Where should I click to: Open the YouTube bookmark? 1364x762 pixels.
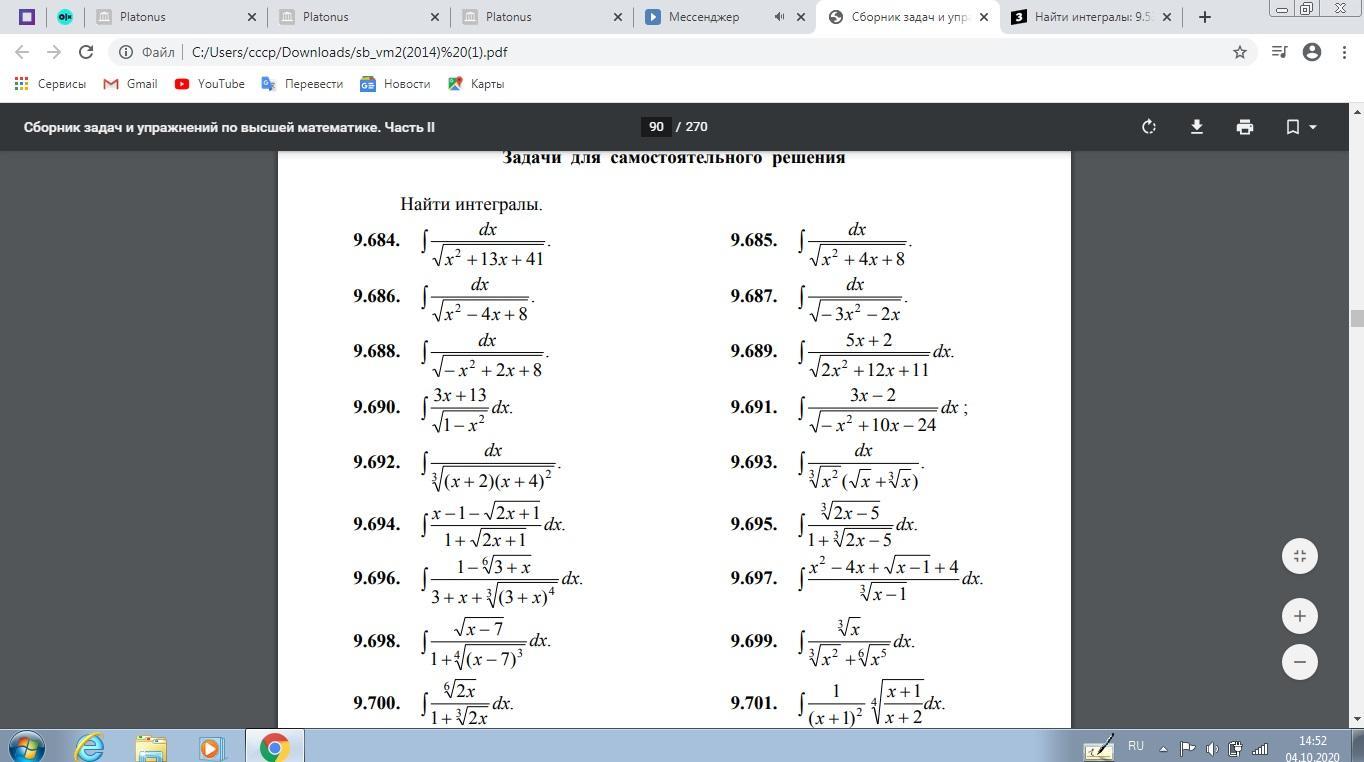point(209,84)
